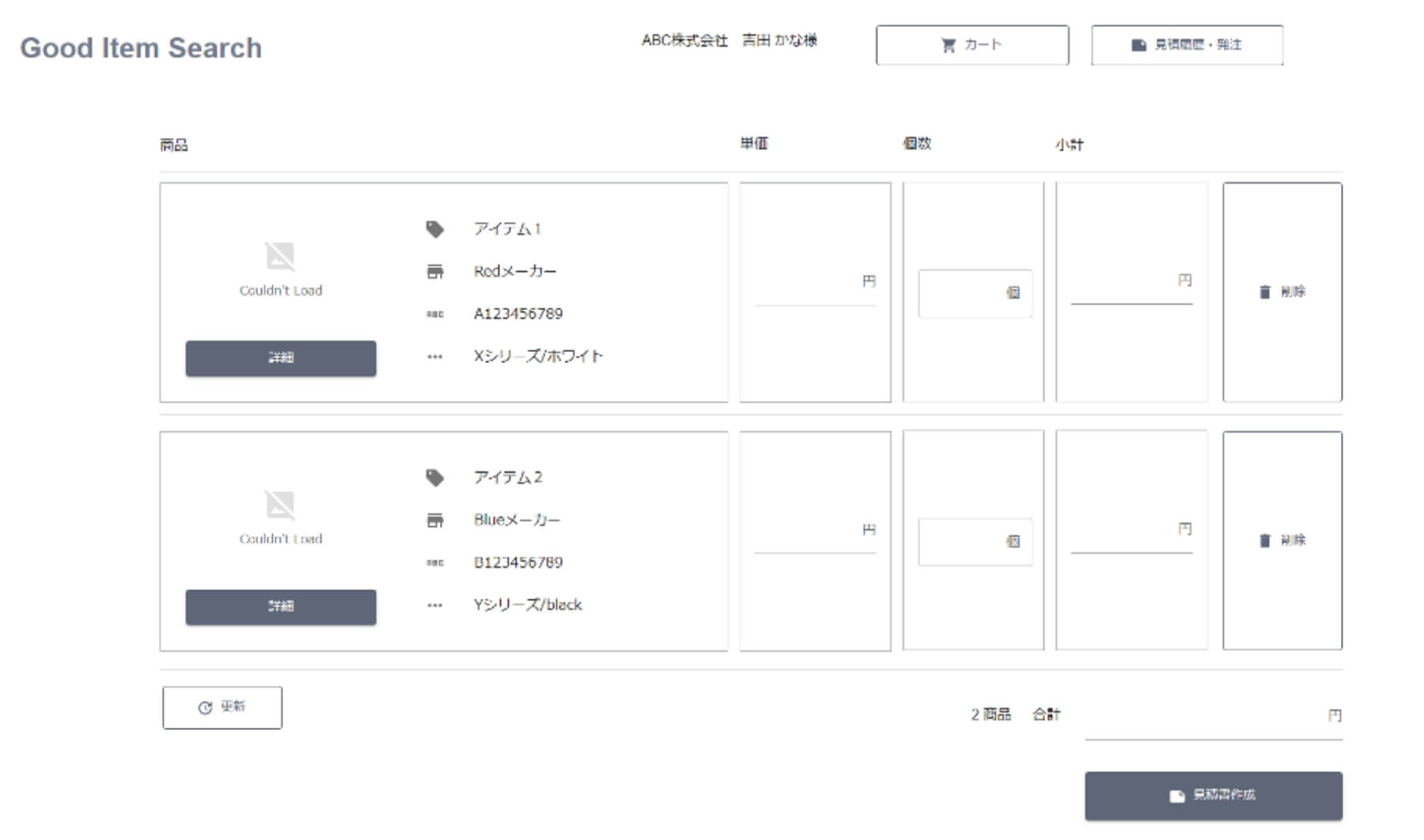Click the store icon beside Redメーカー
This screenshot has height=840, width=1424.
click(434, 272)
